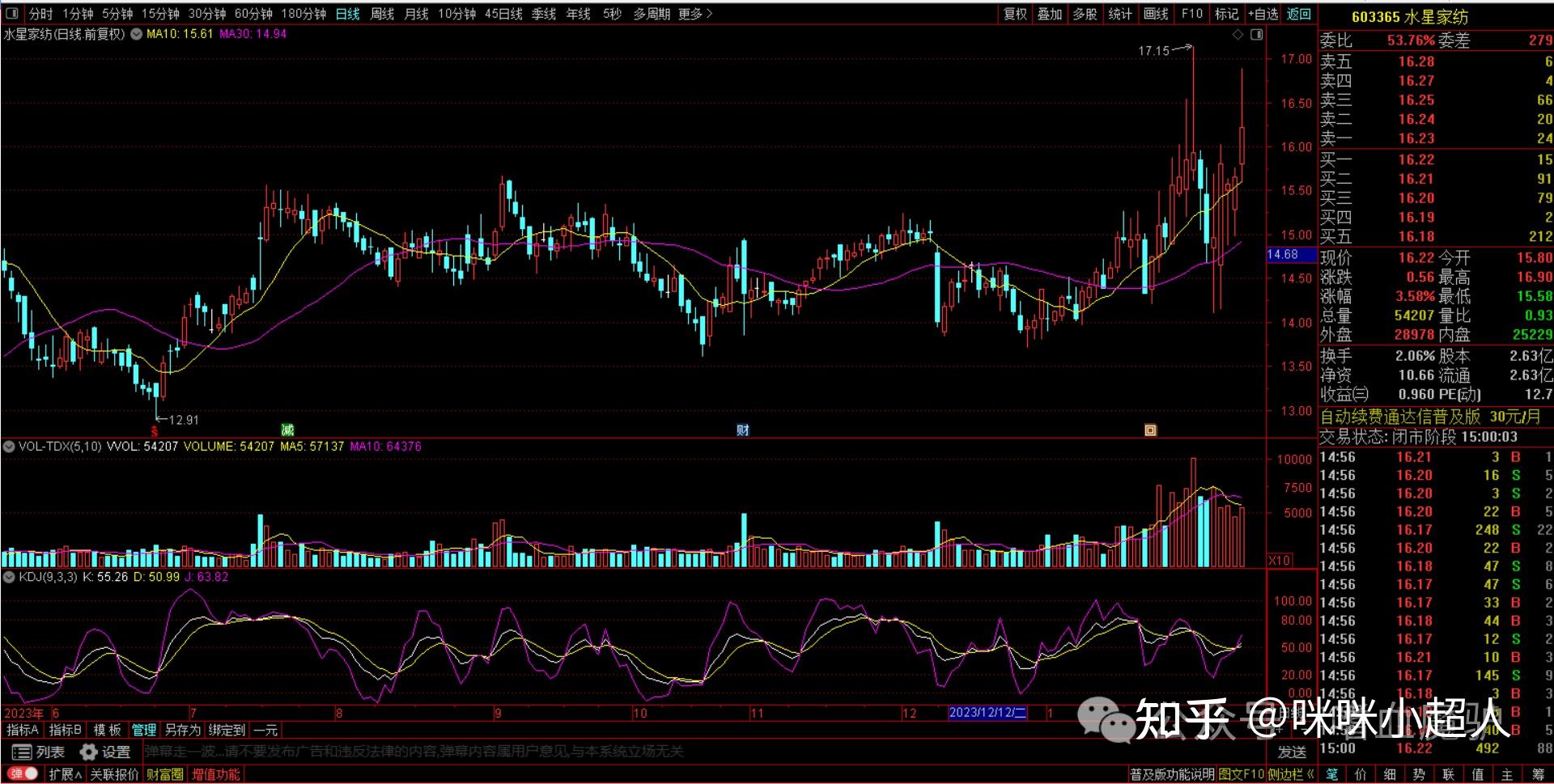Open the 复权 adjustment menu
1554x784 pixels.
(1015, 14)
